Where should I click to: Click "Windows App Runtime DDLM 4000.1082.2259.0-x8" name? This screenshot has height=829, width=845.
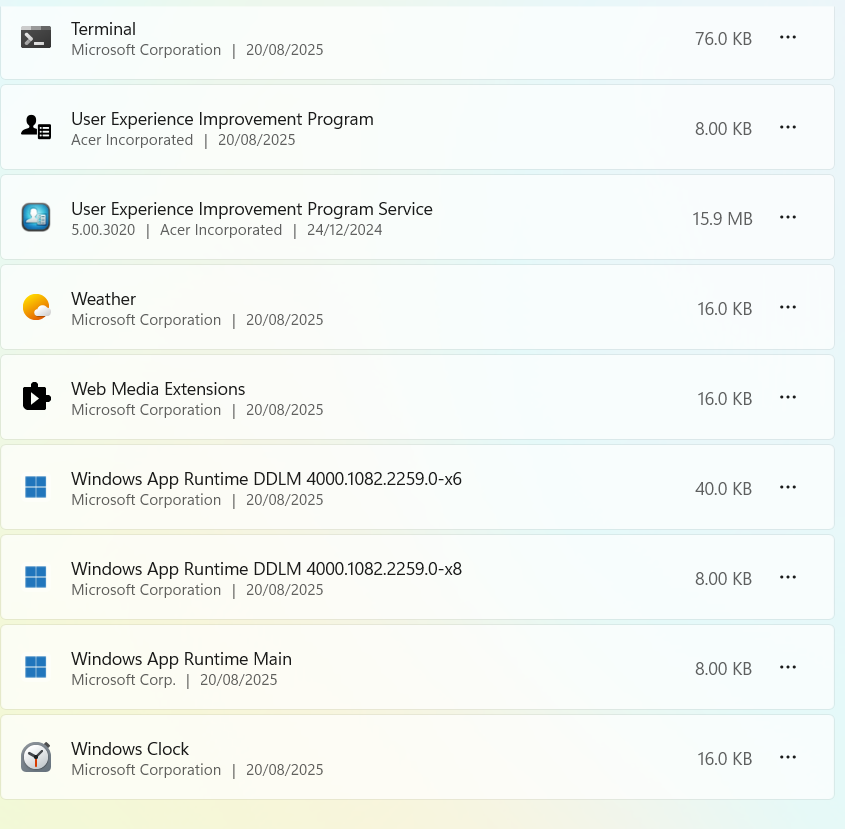pos(266,569)
